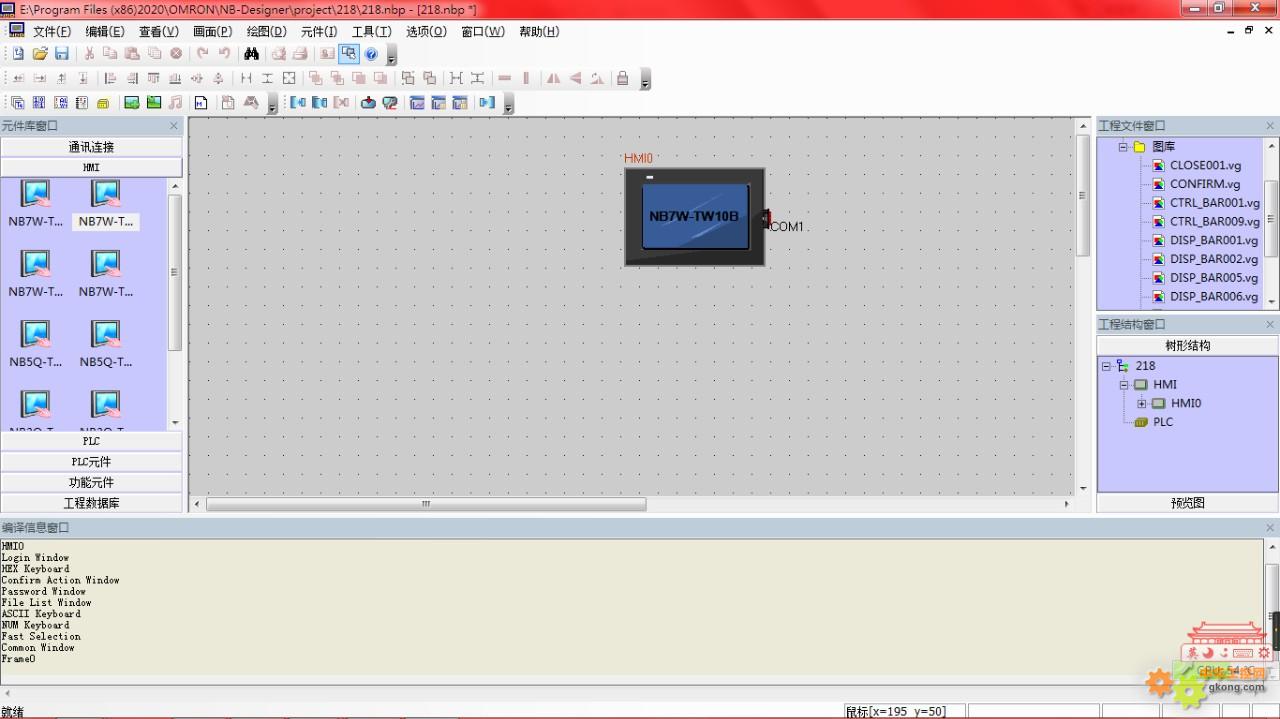Click the project file list scroll-down arrow

pyautogui.click(x=1271, y=301)
